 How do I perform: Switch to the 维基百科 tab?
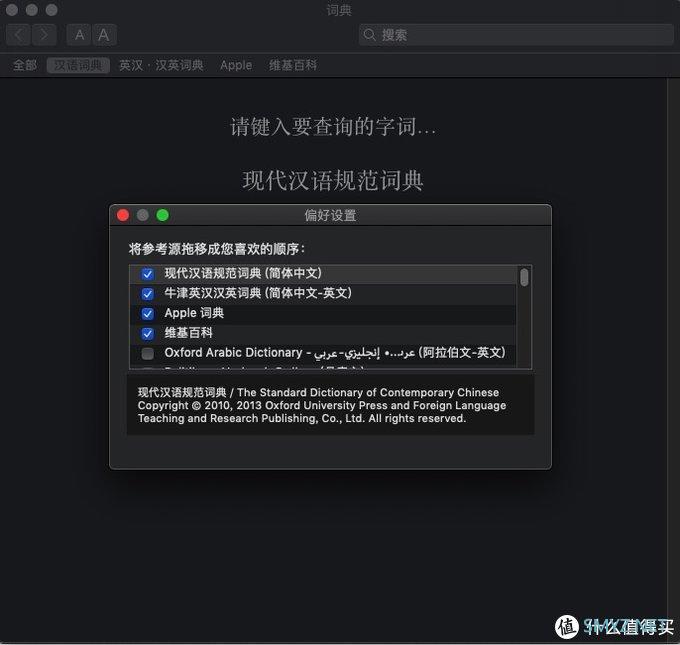point(293,65)
